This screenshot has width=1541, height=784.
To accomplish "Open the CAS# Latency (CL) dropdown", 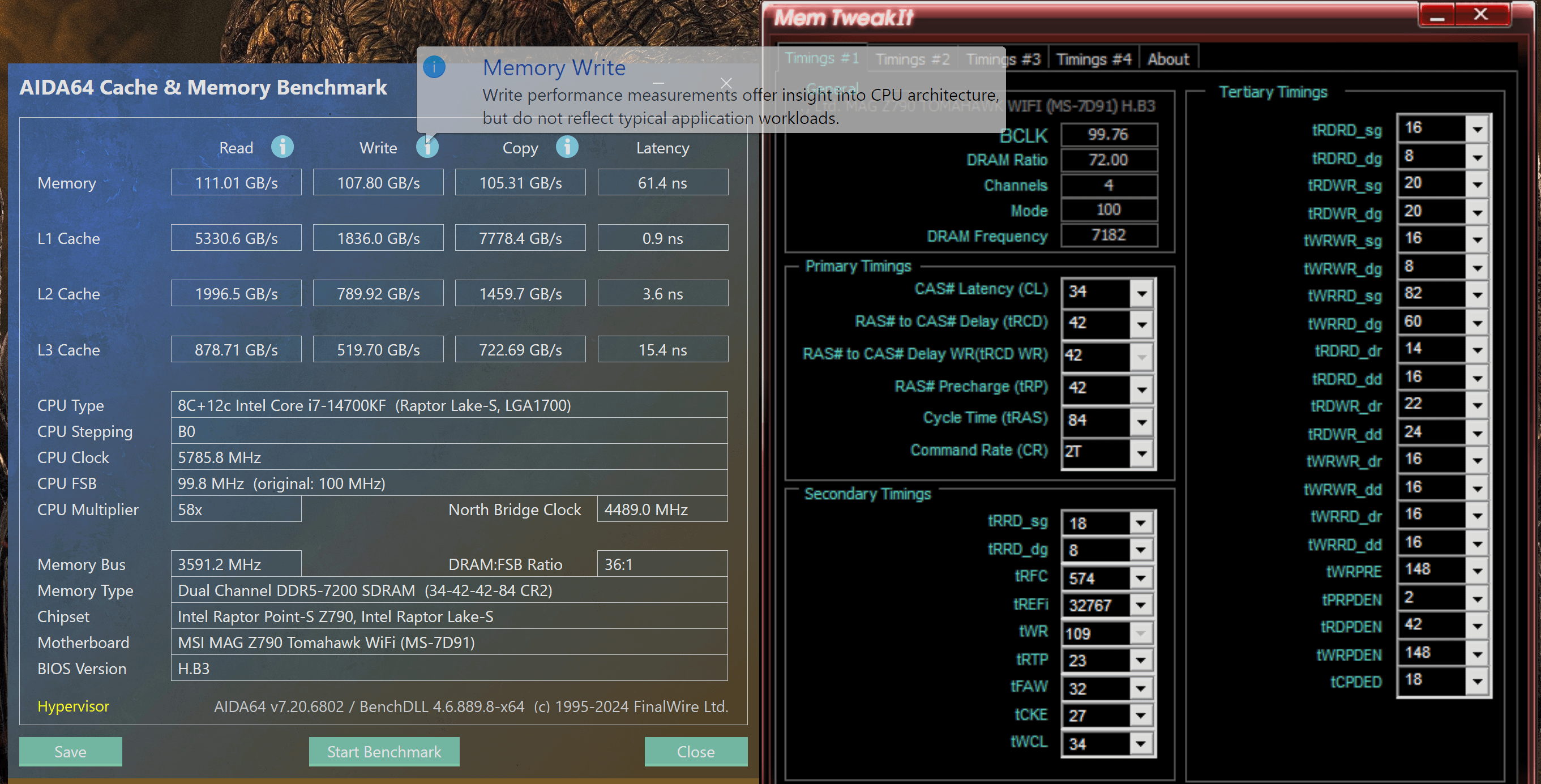I will coord(1142,293).
